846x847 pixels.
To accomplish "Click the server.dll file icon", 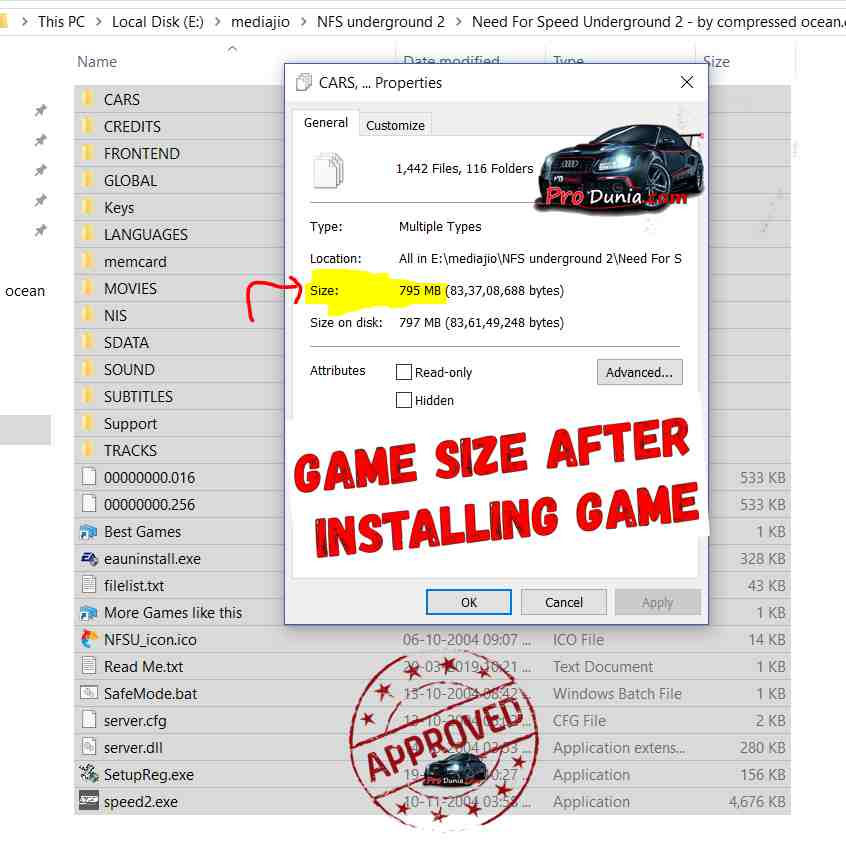I will point(89,747).
